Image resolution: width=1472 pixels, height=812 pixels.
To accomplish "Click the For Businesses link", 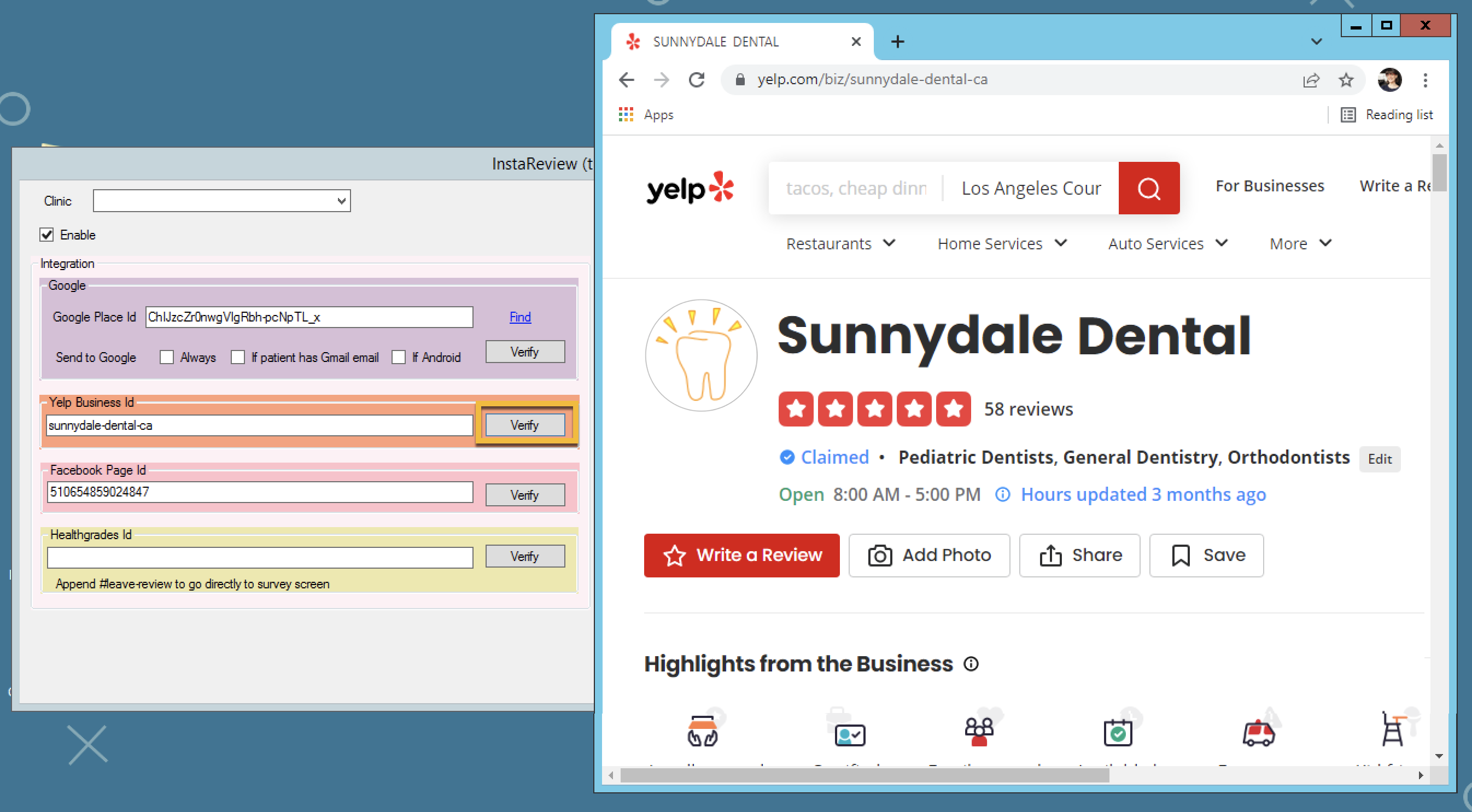I will click(x=1270, y=186).
